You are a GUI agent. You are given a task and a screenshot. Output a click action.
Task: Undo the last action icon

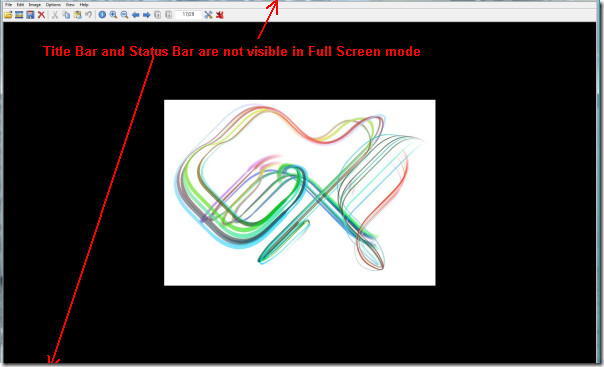click(x=89, y=15)
